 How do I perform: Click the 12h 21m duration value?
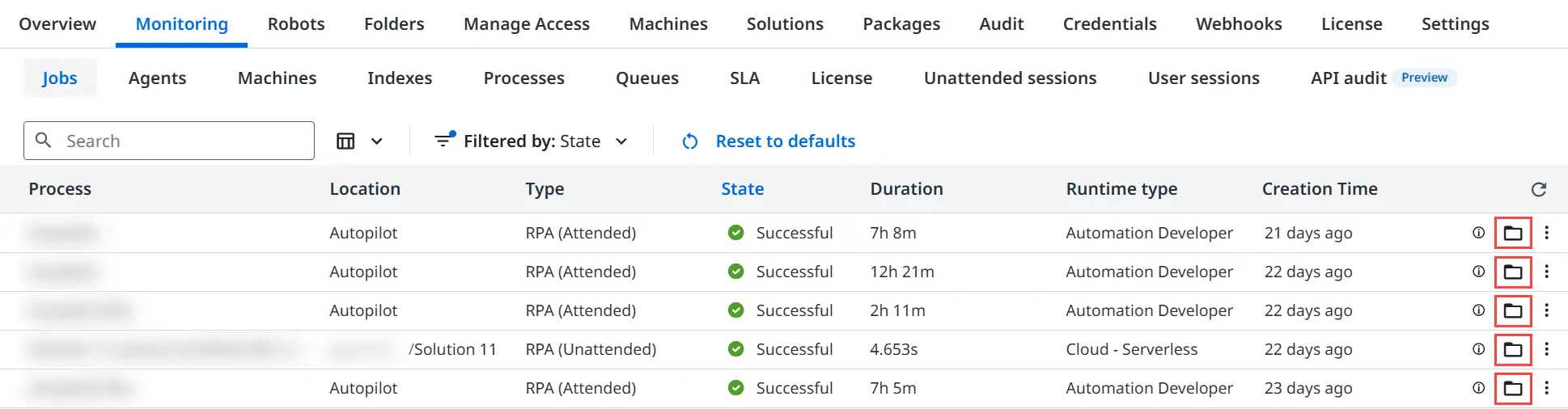click(902, 272)
